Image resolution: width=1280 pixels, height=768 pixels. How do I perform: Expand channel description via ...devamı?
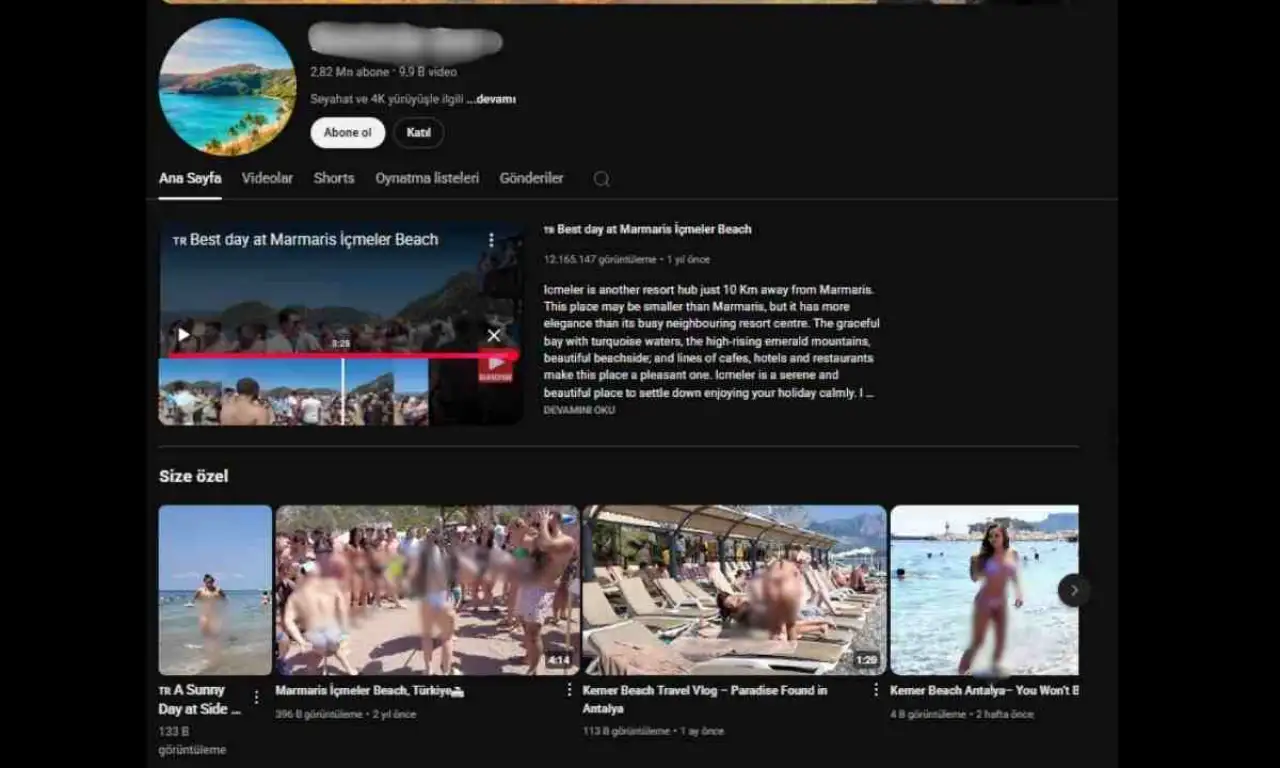pos(491,99)
